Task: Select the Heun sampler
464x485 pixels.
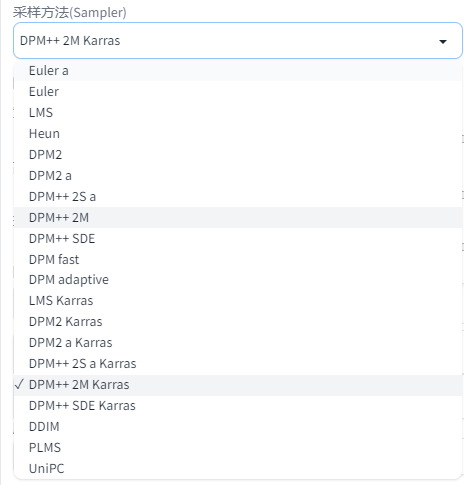Action: pyautogui.click(x=238, y=134)
